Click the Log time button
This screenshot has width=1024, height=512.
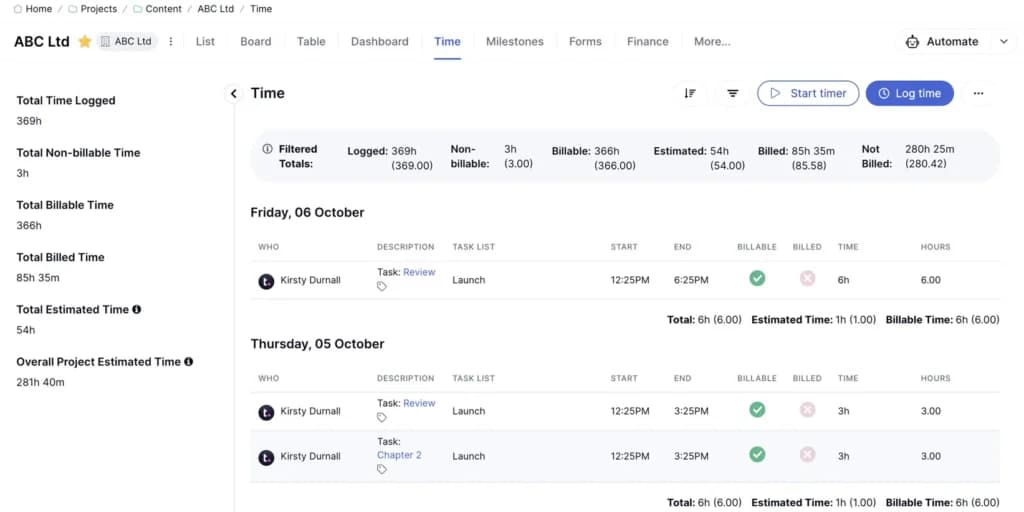tap(910, 93)
